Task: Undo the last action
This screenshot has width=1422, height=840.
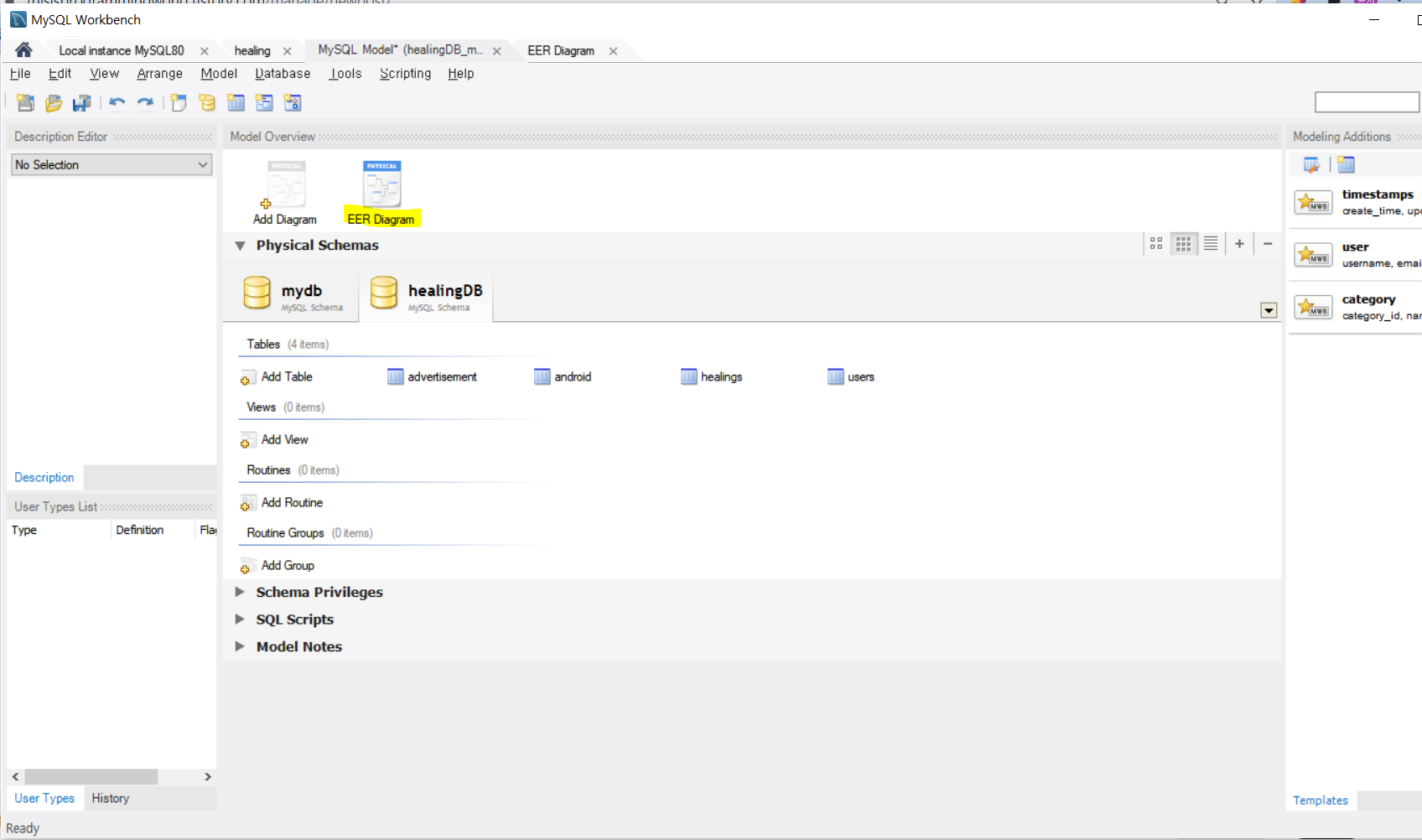Action: [117, 102]
